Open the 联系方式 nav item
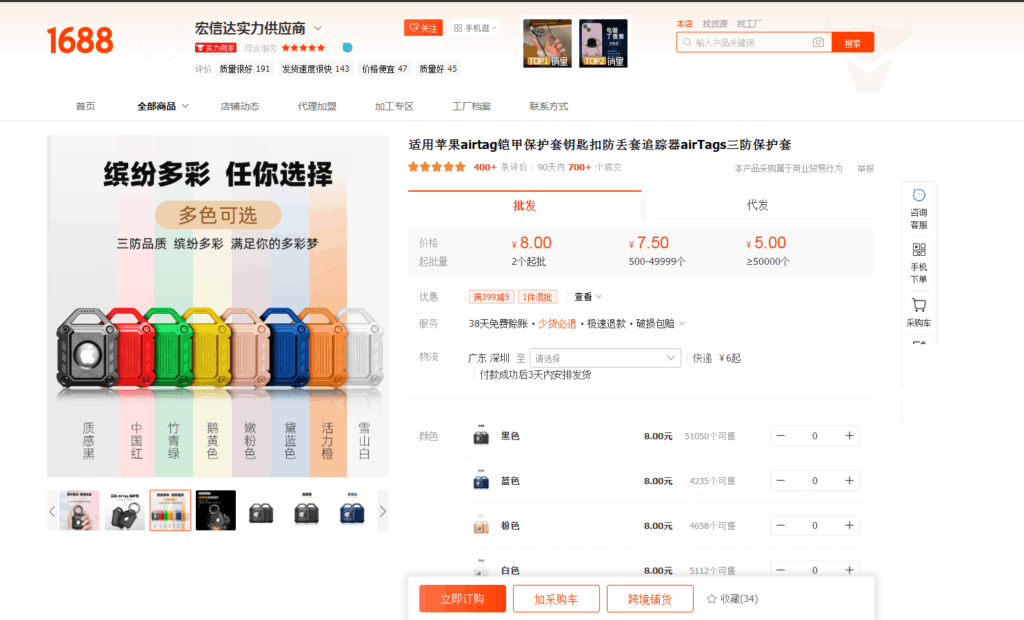The width and height of the screenshot is (1024, 620). (x=549, y=106)
